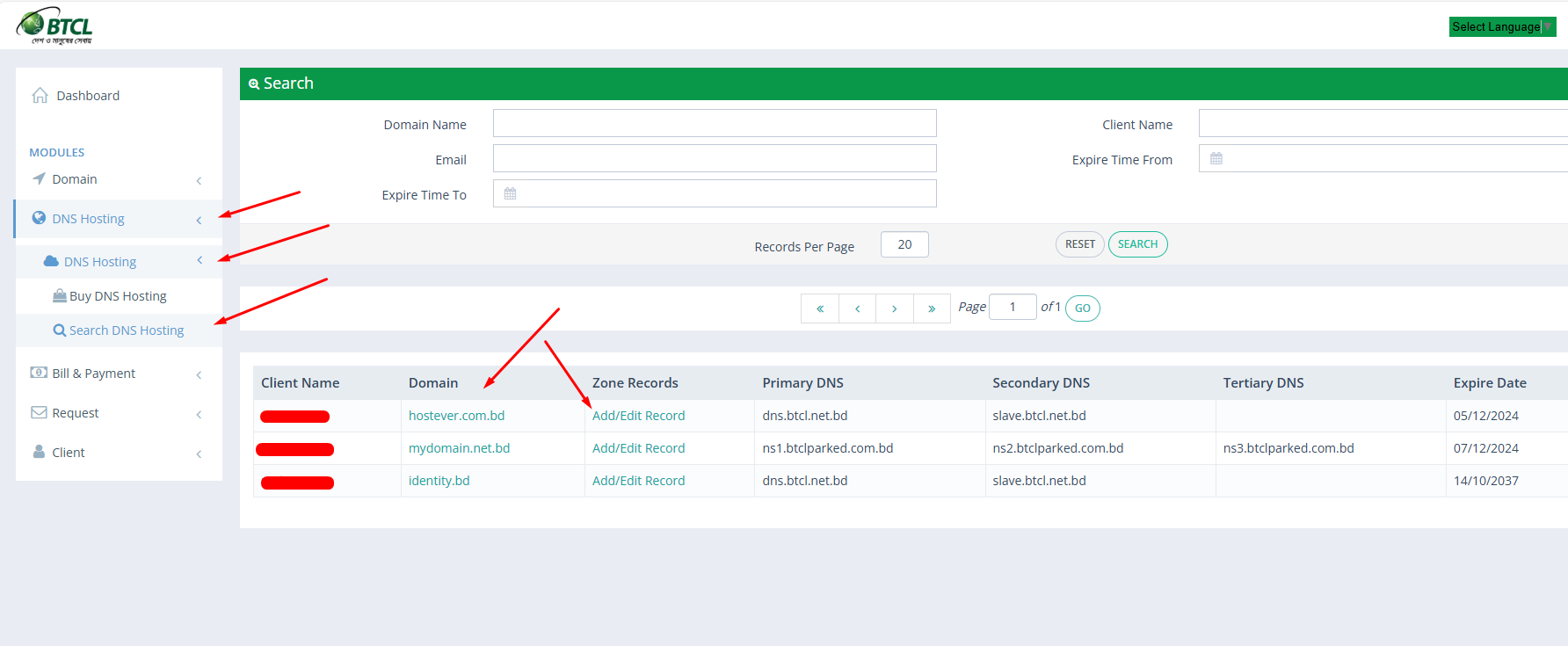1568x646 pixels.
Task: Click calendar icon in Expire Time To
Action: coord(510,194)
